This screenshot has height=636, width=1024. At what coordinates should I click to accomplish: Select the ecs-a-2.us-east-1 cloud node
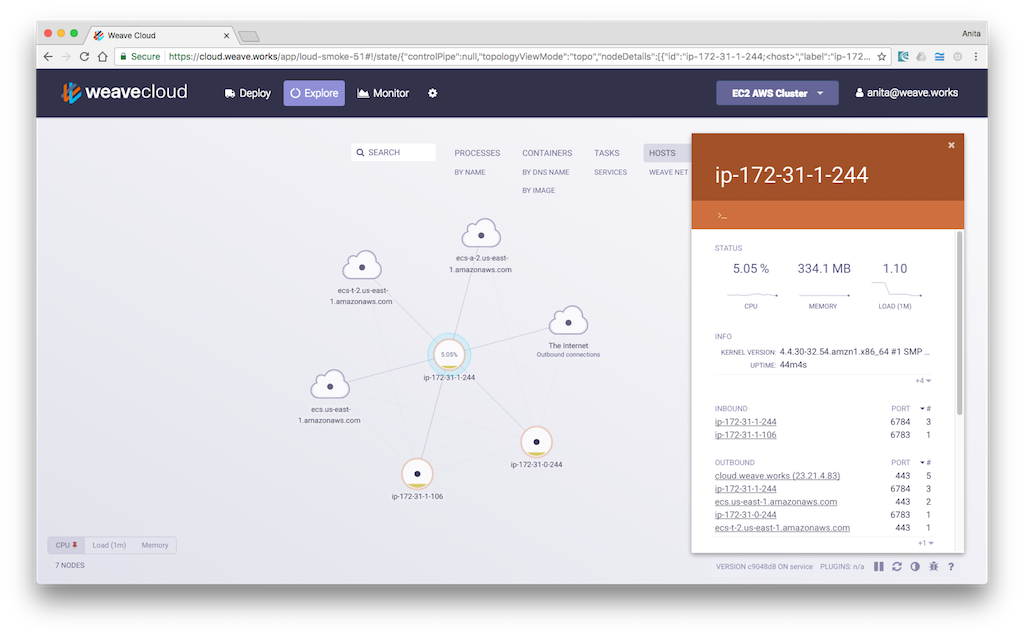[x=481, y=234]
